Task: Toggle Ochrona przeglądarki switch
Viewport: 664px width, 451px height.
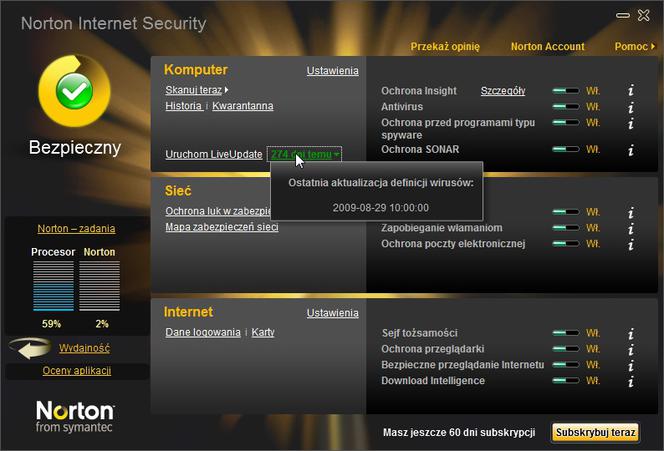Action: 566,349
